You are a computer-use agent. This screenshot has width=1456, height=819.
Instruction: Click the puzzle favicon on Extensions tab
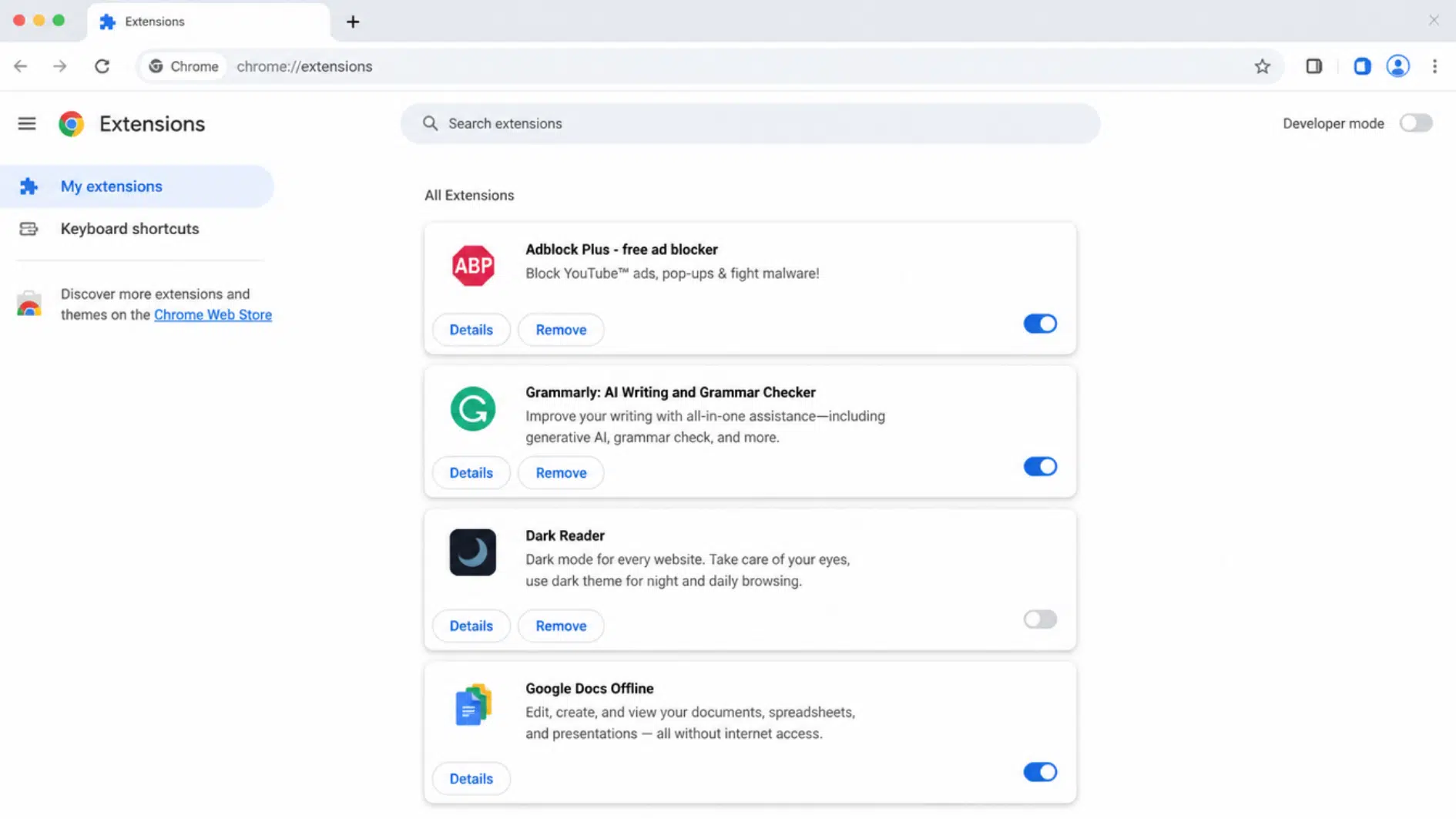108,22
